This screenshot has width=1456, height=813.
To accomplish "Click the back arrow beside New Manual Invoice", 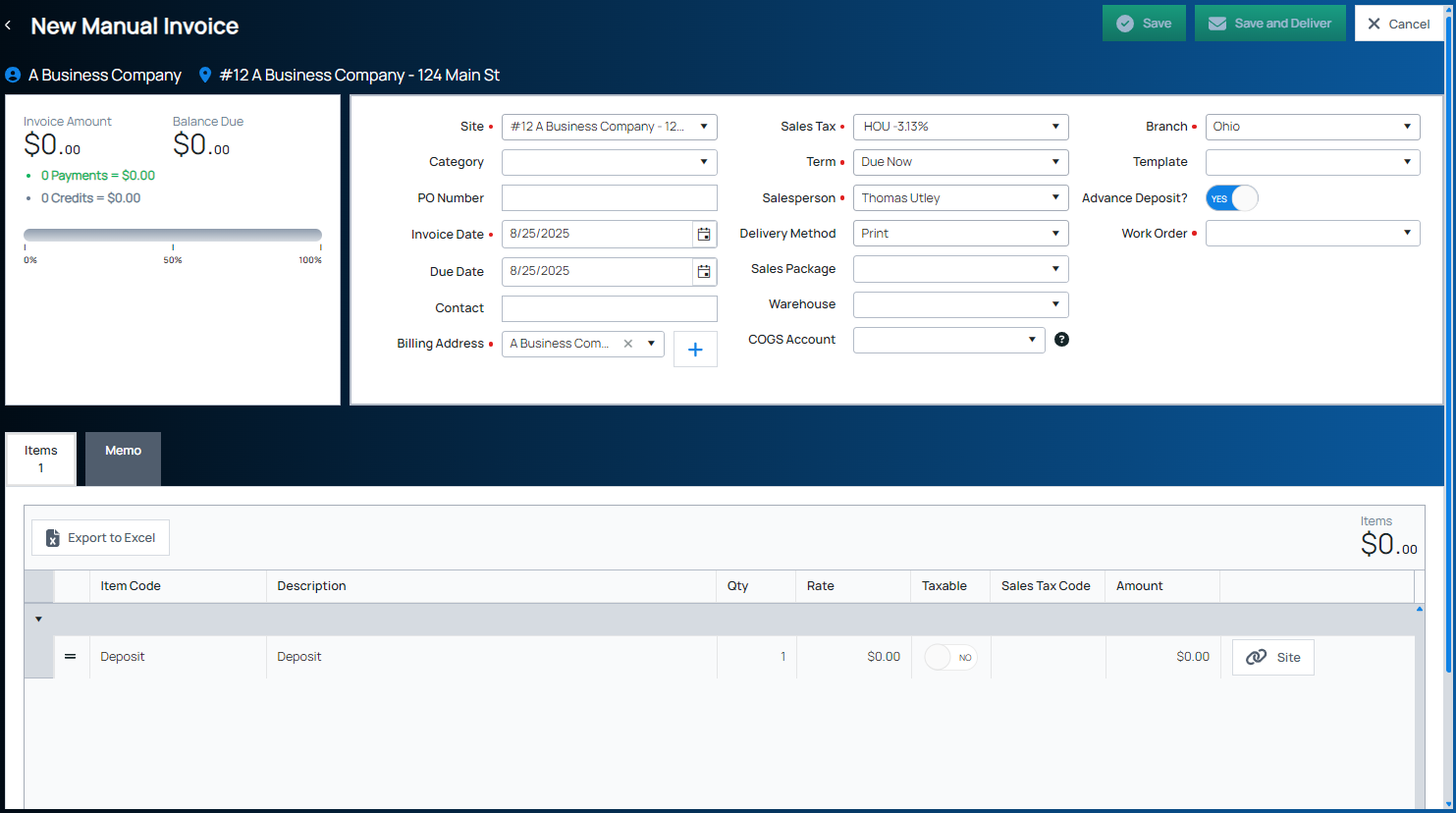I will tap(9, 26).
